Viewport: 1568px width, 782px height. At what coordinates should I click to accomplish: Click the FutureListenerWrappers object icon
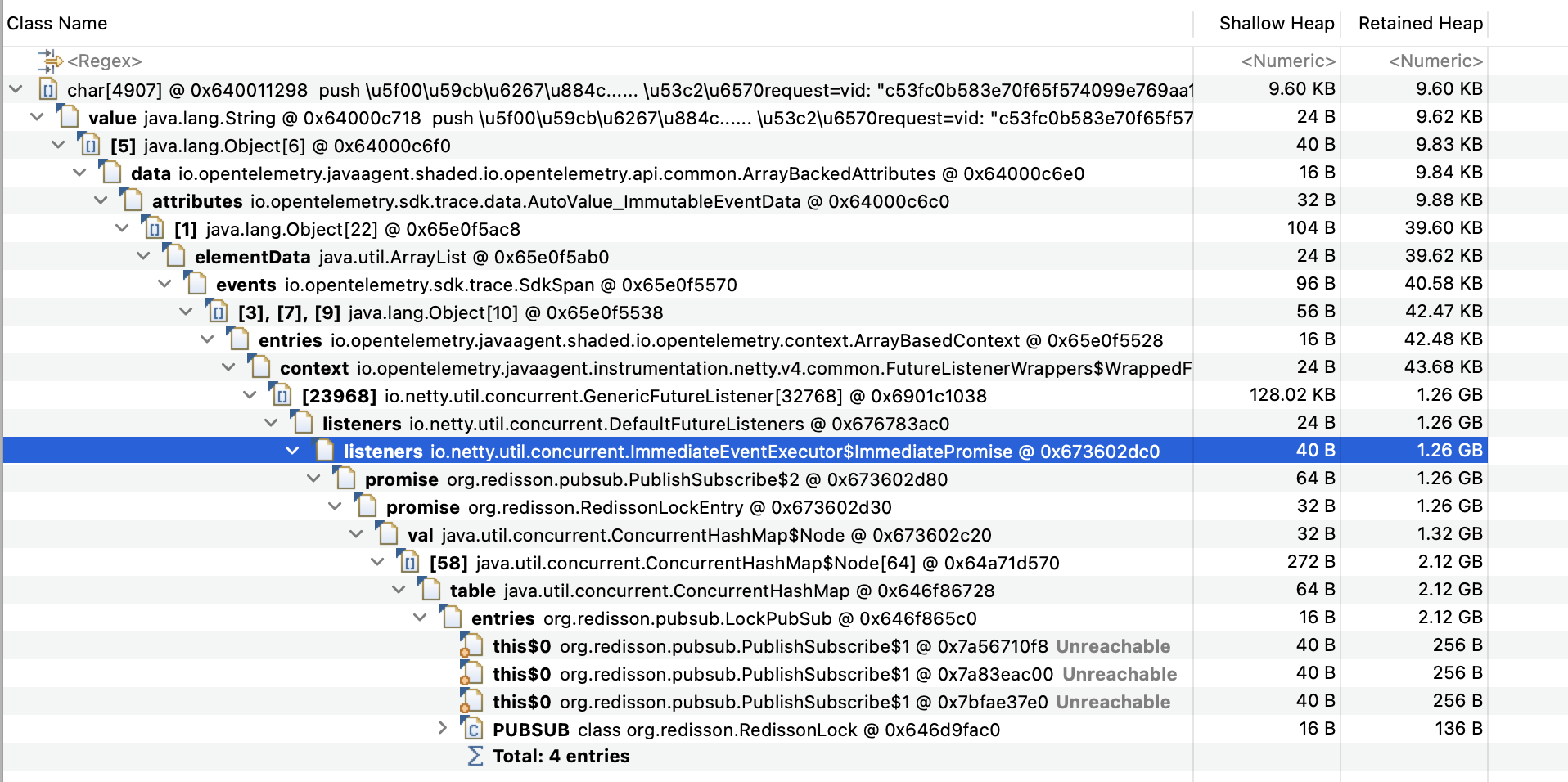[x=260, y=366]
